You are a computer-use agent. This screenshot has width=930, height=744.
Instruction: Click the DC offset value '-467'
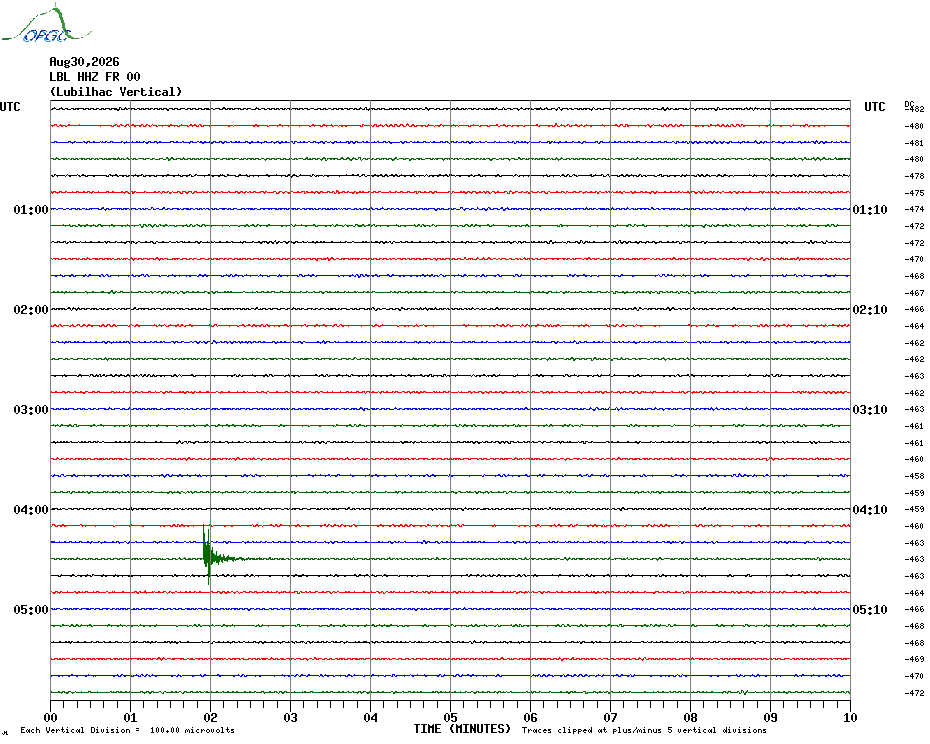(x=914, y=293)
